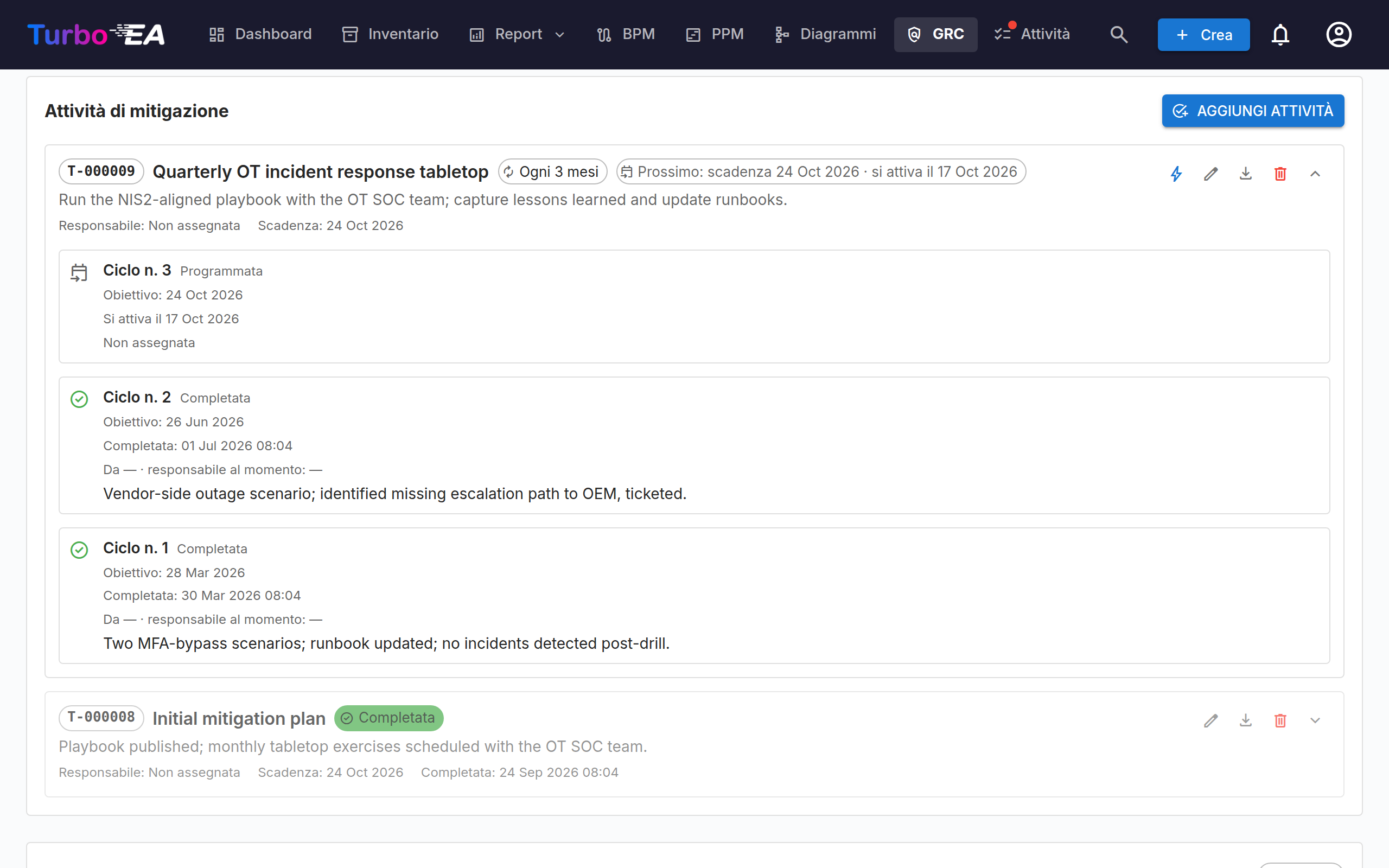Image resolution: width=1389 pixels, height=868 pixels.
Task: Switch to the Attività section
Action: click(1032, 34)
